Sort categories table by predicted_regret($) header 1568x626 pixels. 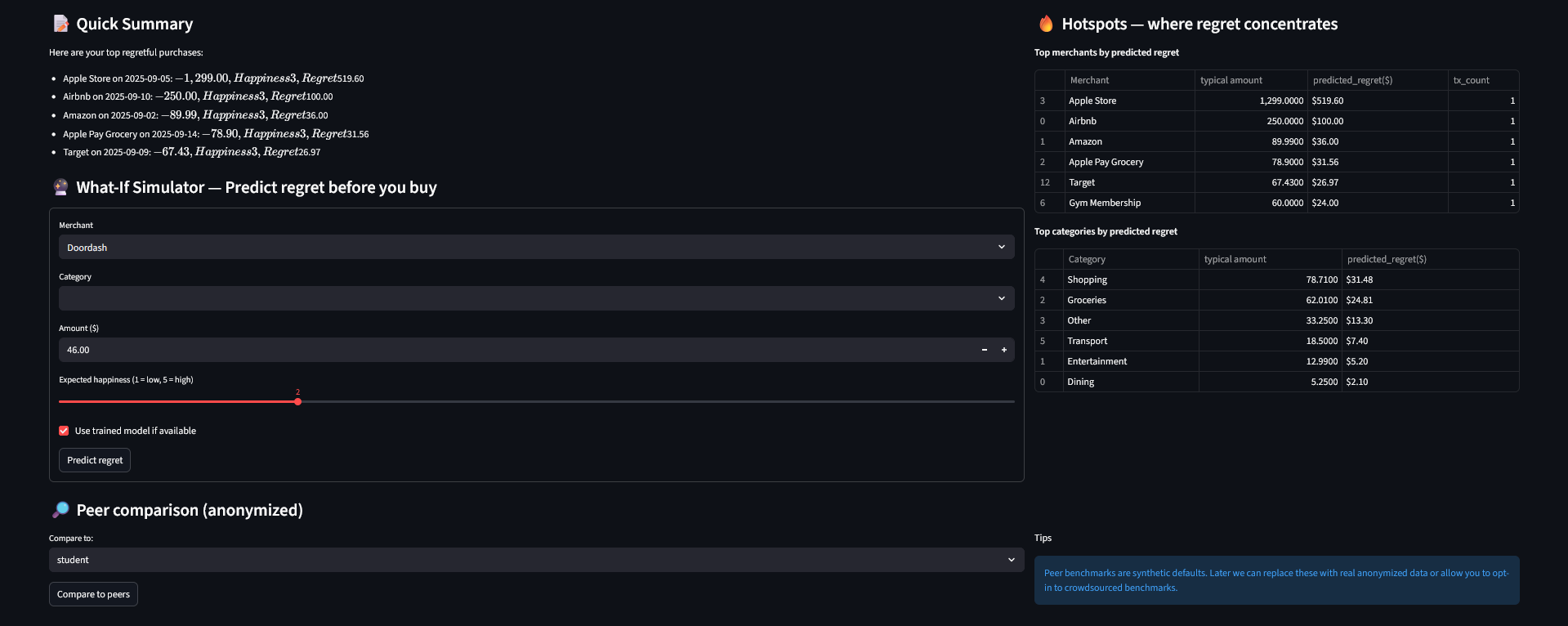click(1431, 259)
